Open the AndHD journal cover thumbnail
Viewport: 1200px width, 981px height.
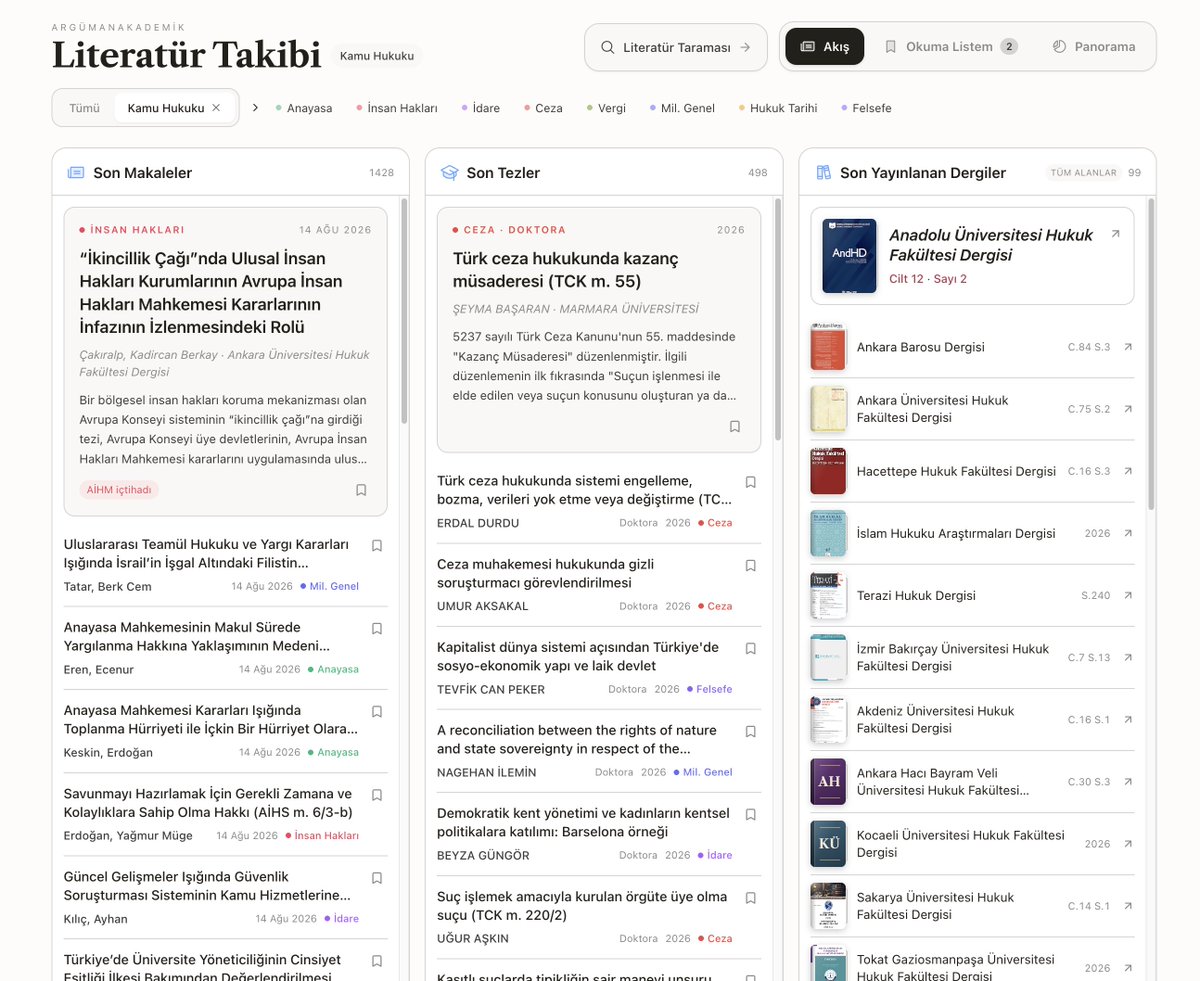[x=849, y=256]
